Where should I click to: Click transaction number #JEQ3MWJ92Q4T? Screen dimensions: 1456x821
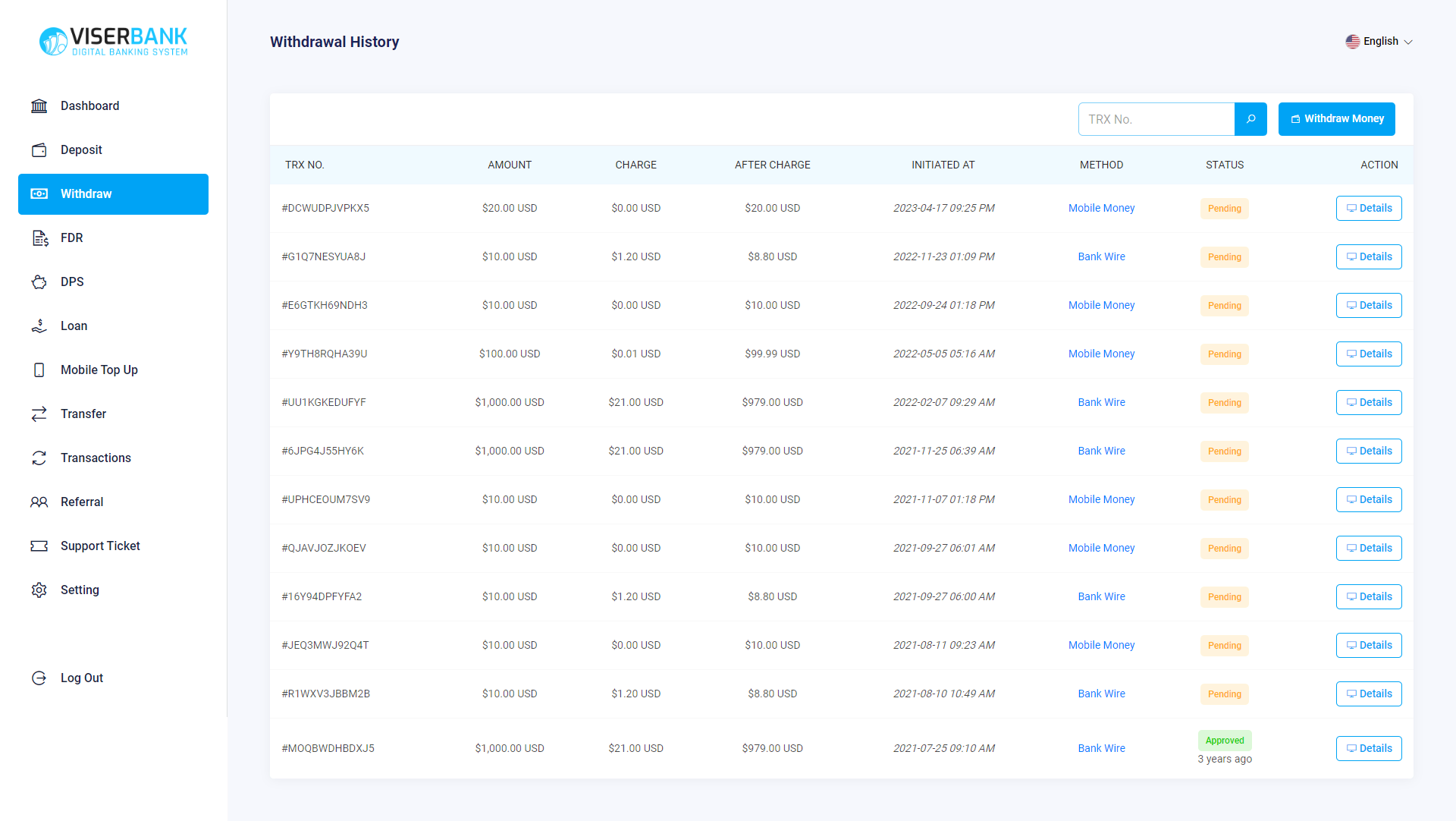point(325,646)
